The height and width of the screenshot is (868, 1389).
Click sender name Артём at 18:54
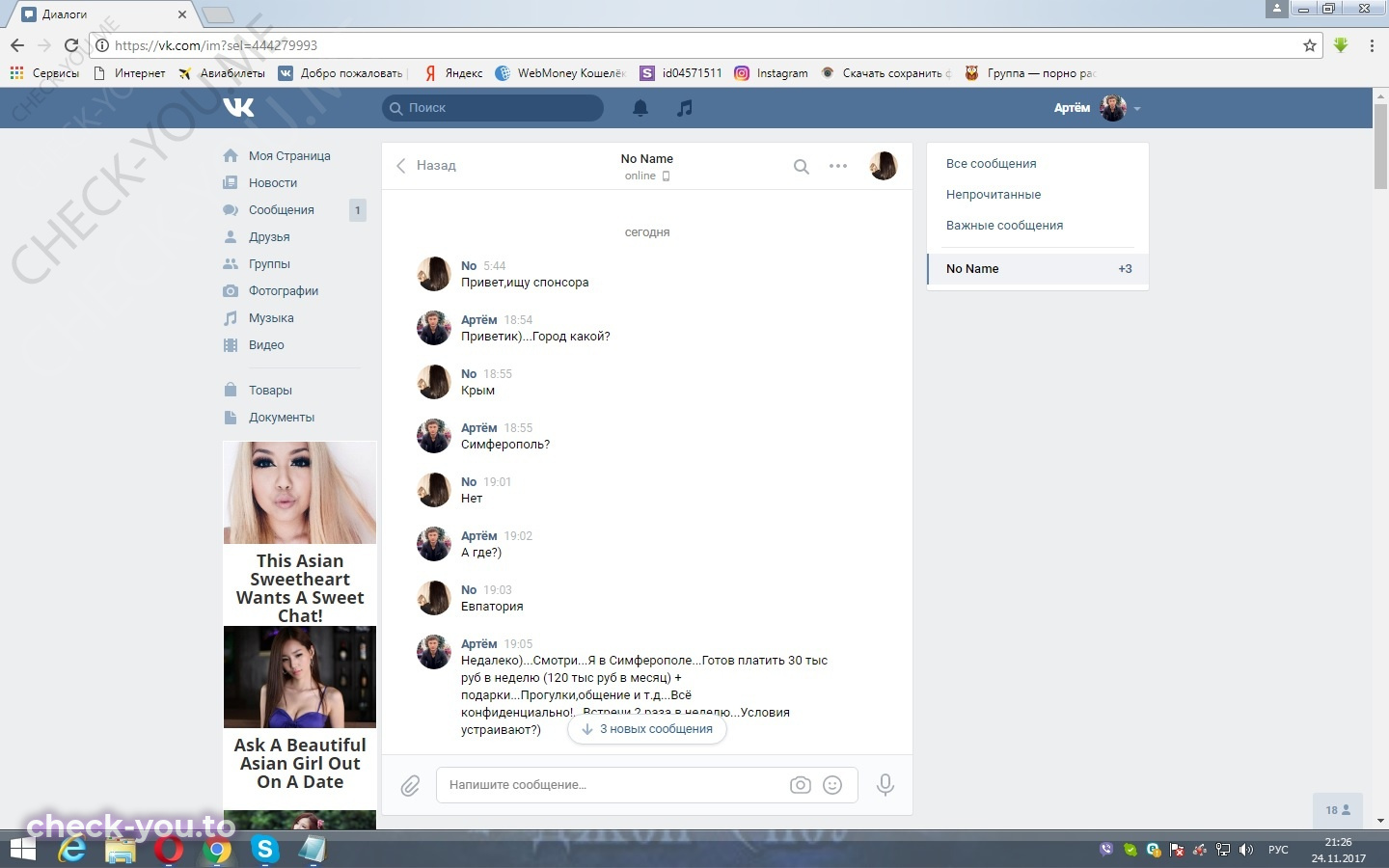[x=478, y=320]
